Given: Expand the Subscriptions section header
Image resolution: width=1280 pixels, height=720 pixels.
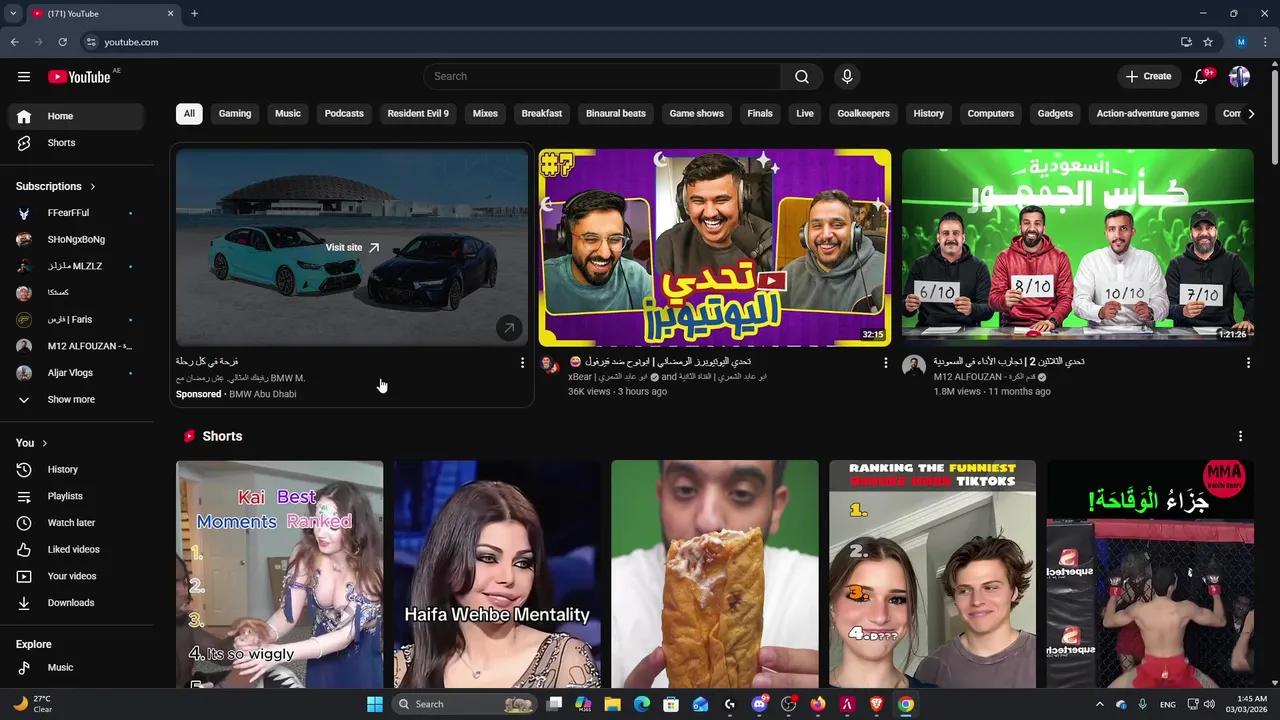Looking at the screenshot, I should [56, 186].
